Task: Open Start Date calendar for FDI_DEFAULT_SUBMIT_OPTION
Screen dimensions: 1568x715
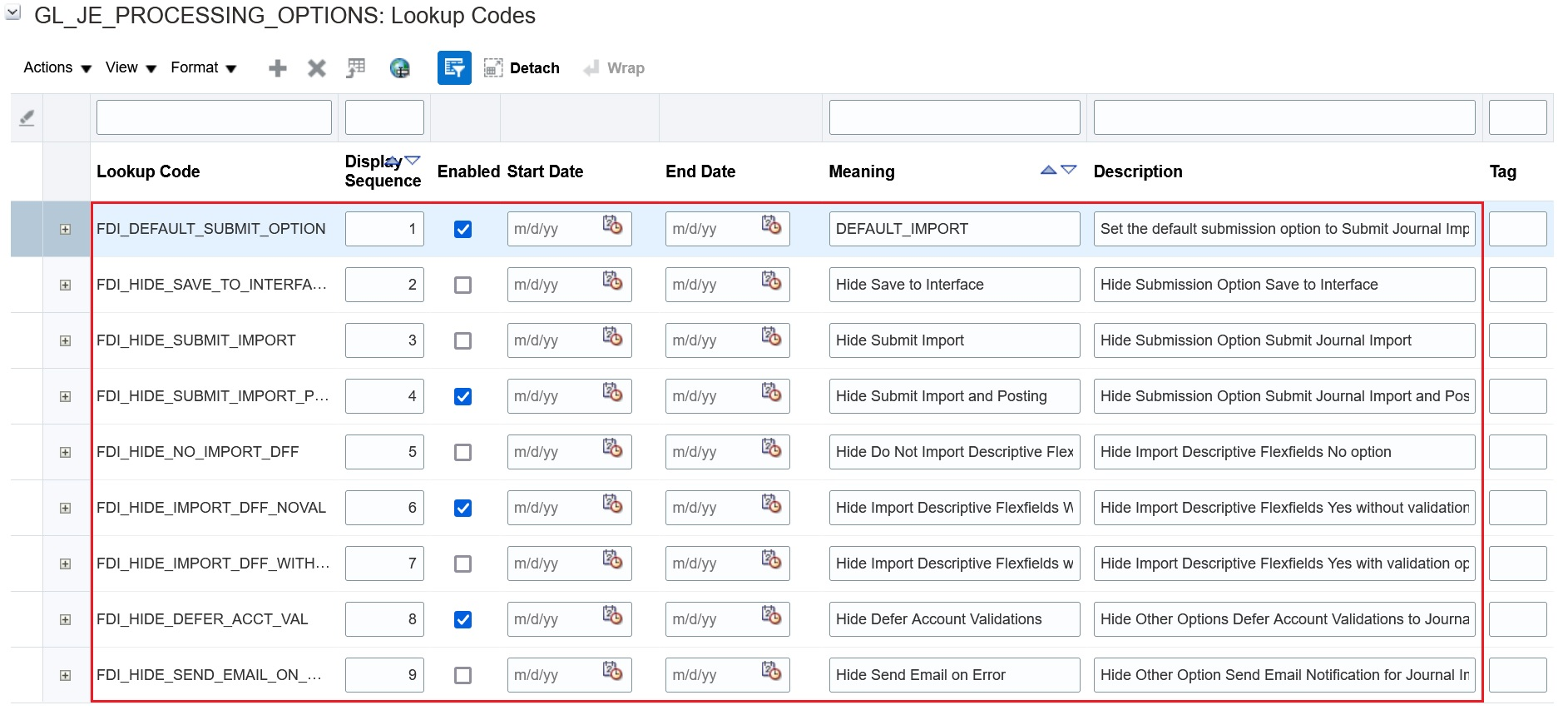Action: click(x=612, y=226)
